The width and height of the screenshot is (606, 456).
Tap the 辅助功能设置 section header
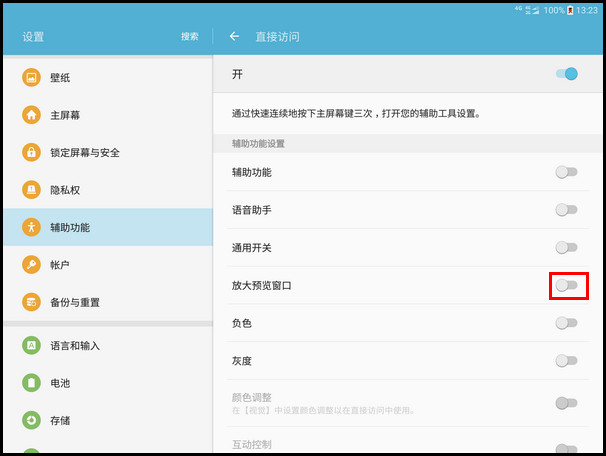pos(258,144)
